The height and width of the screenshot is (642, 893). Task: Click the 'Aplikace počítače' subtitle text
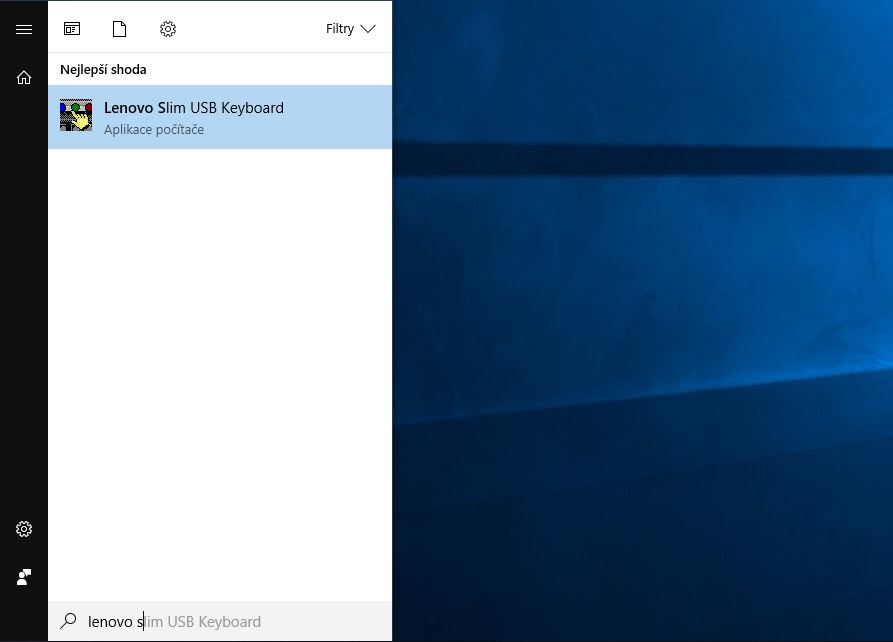click(x=154, y=130)
